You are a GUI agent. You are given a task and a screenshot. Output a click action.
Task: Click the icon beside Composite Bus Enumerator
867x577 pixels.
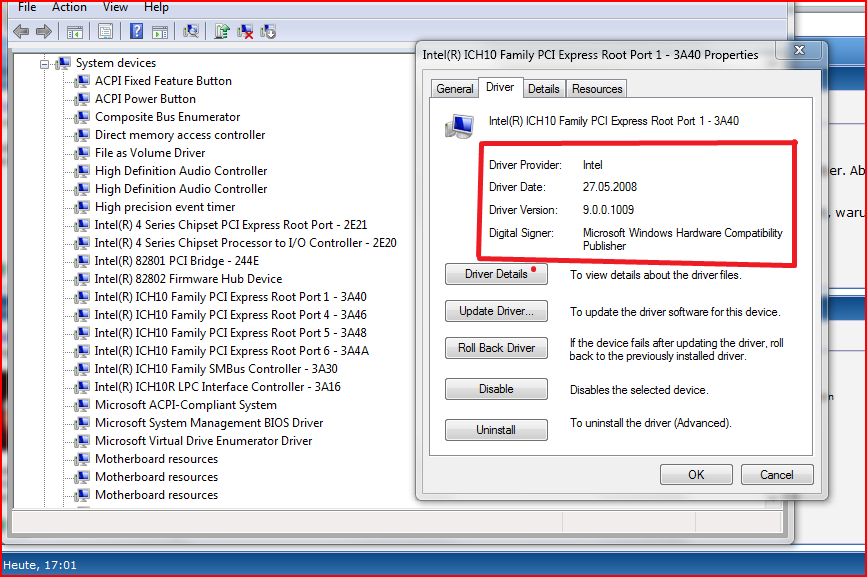click(x=82, y=117)
